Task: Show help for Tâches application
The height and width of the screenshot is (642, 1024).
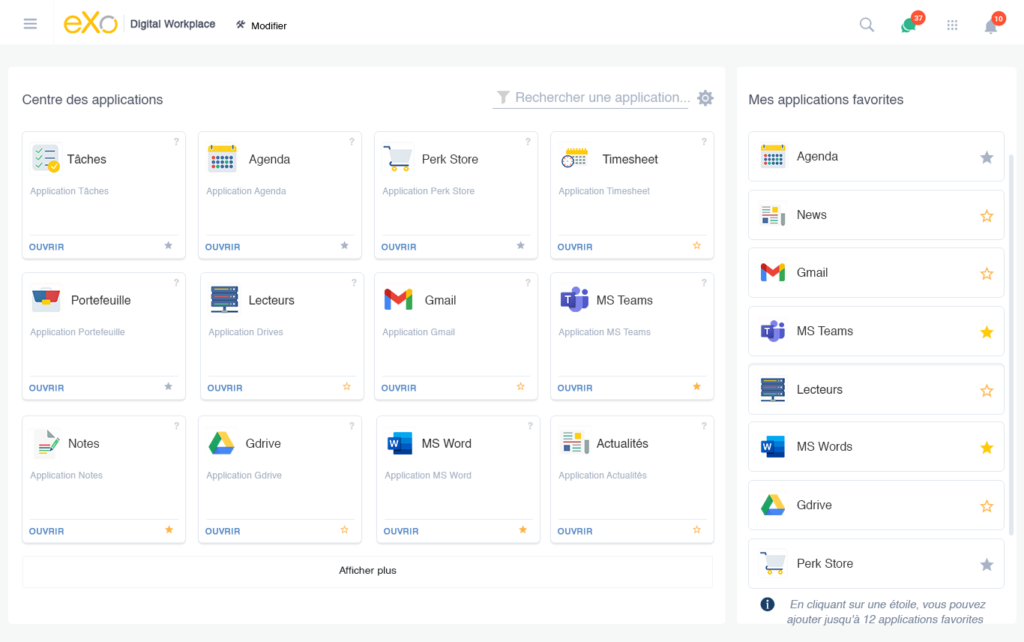Action: coord(176,142)
